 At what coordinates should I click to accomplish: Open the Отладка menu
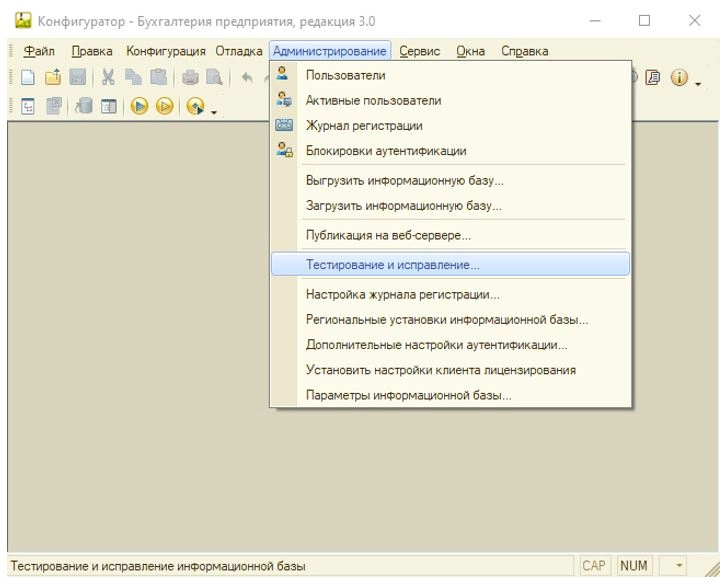239,51
